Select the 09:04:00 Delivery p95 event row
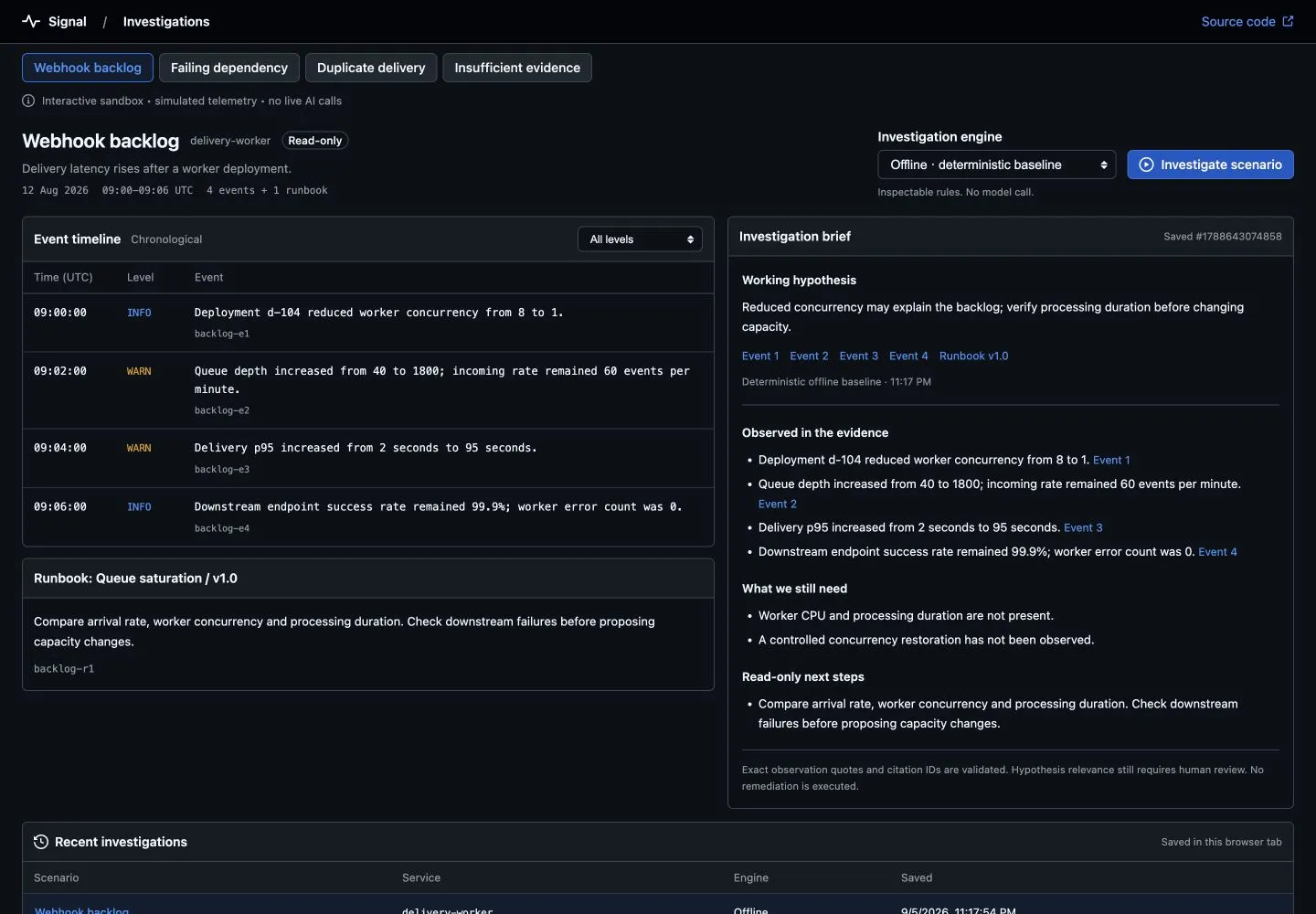This screenshot has width=1316, height=914. click(x=368, y=458)
